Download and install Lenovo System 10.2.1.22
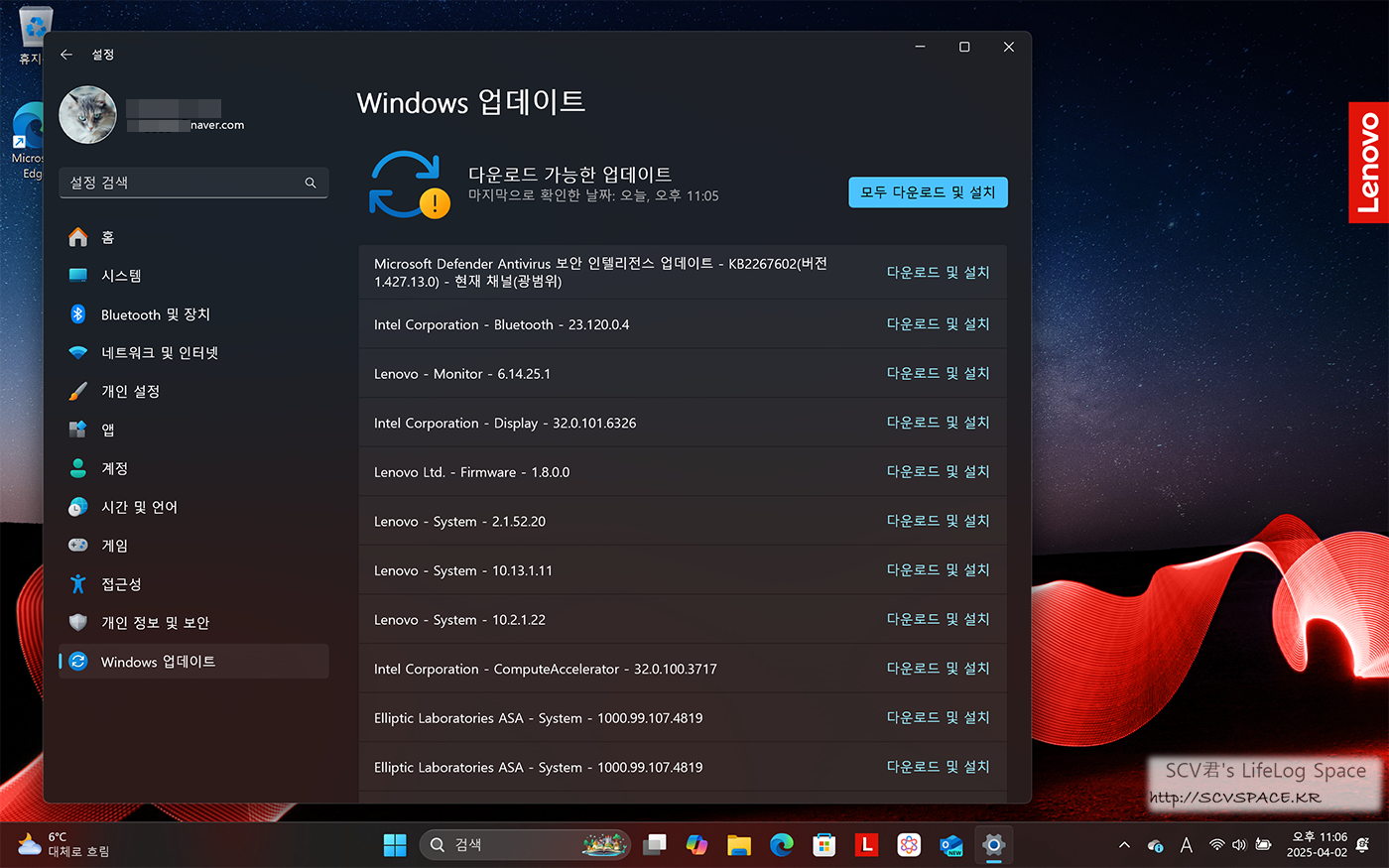 click(x=938, y=619)
